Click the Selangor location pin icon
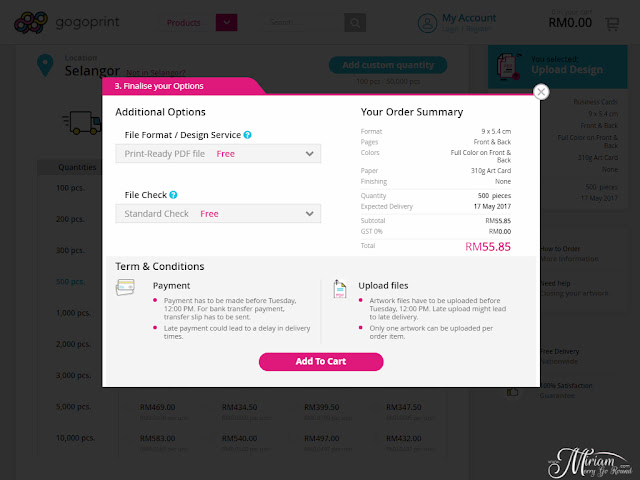This screenshot has width=640, height=480. pos(45,65)
